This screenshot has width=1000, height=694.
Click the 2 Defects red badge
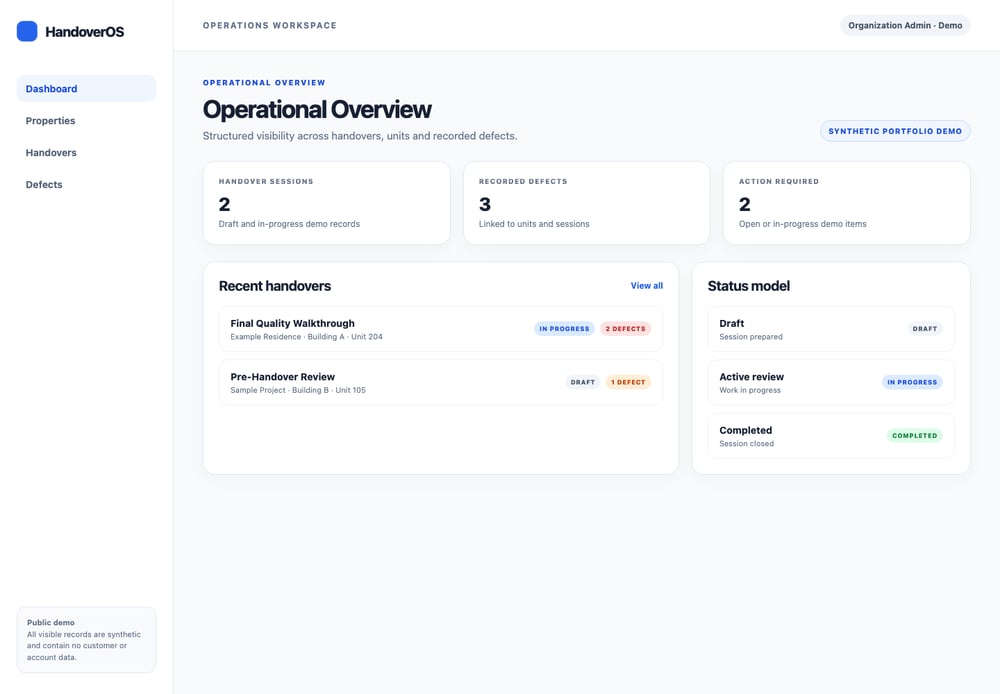click(x=626, y=329)
